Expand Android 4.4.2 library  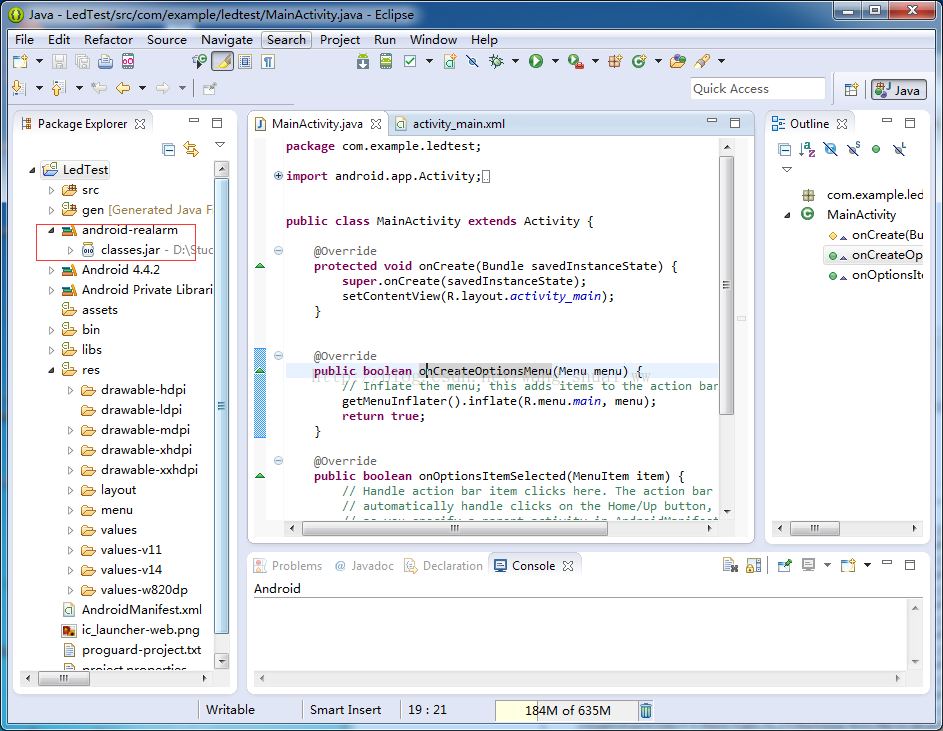[x=51, y=270]
